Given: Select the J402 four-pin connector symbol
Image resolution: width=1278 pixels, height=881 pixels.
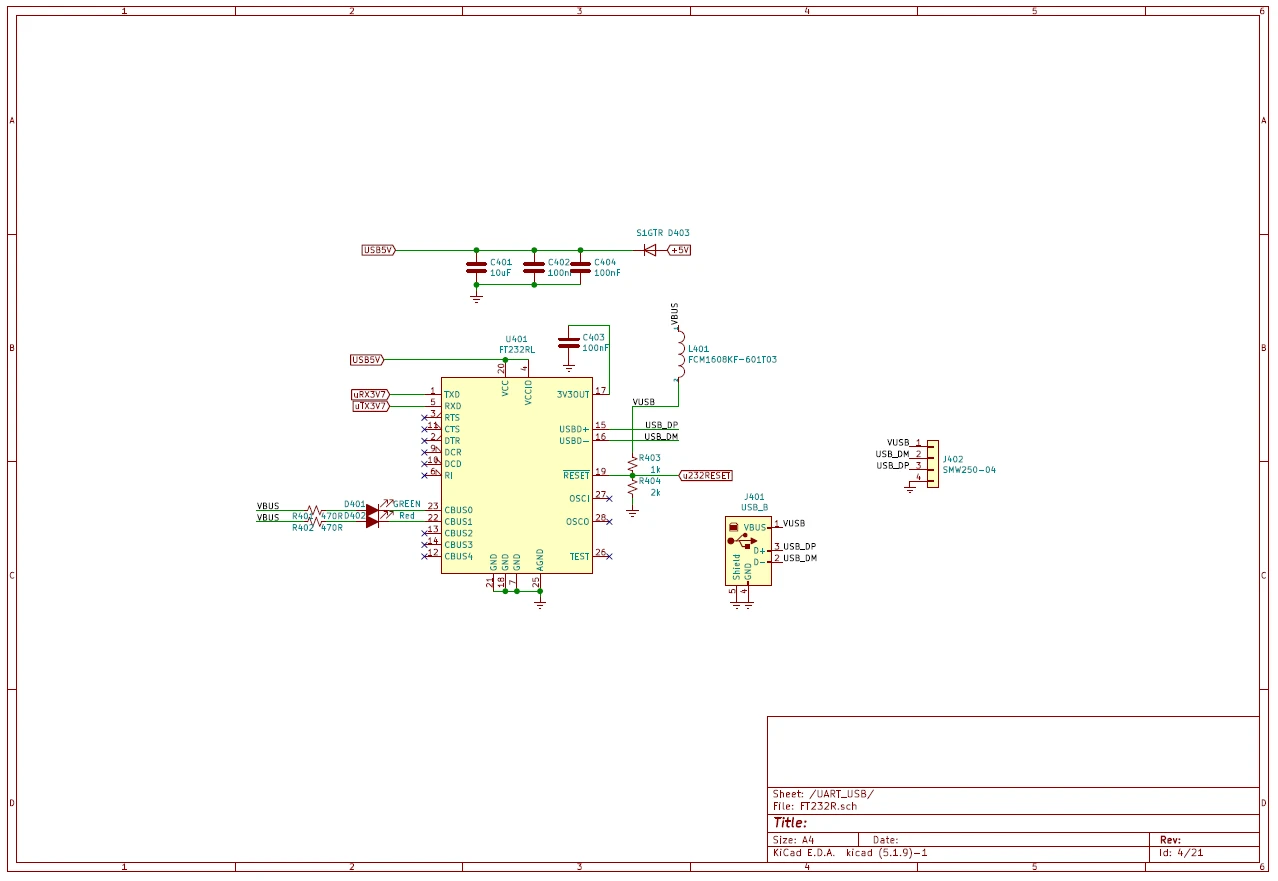Looking at the screenshot, I should (932, 464).
